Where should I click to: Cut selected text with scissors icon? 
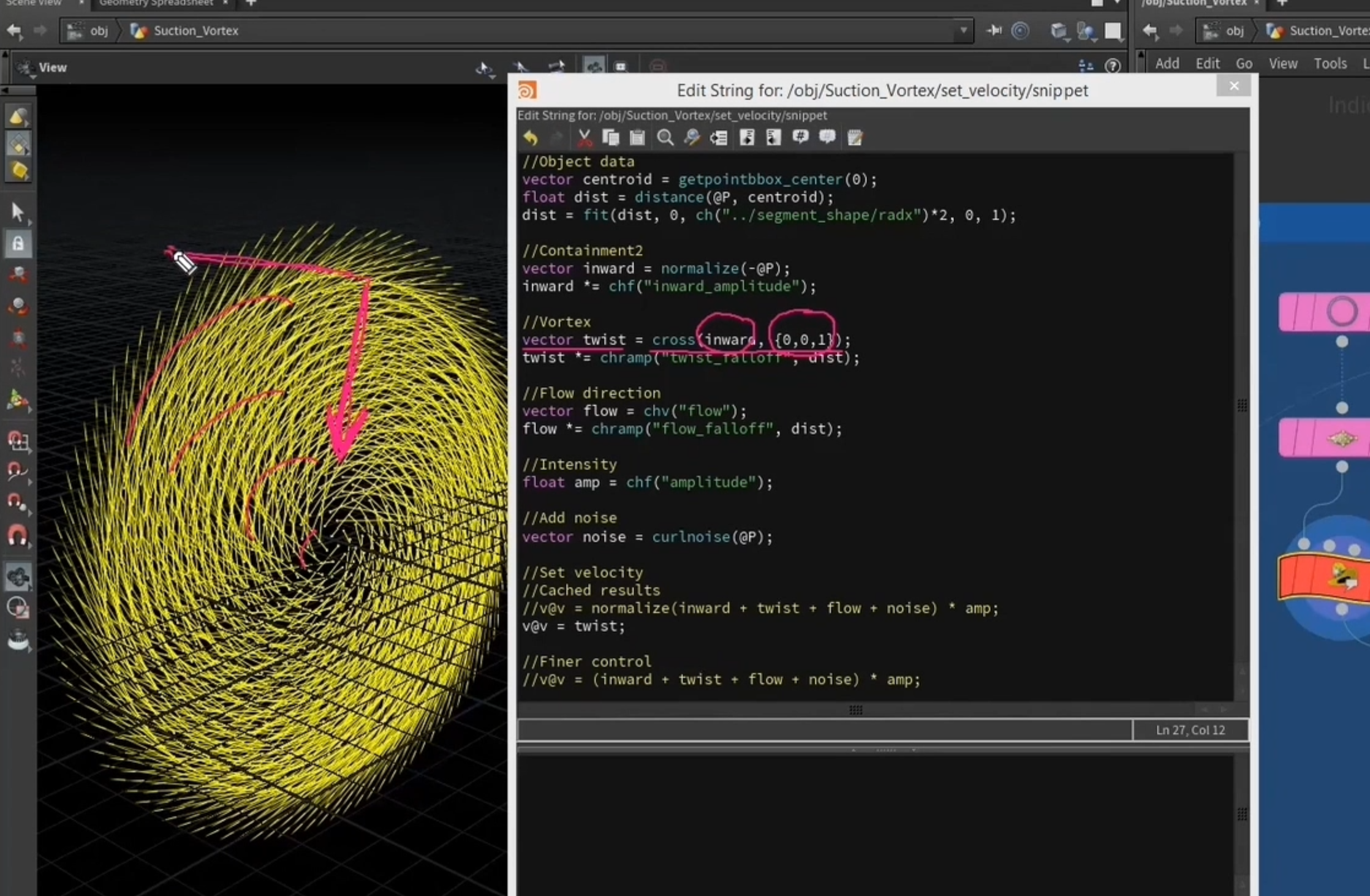[x=585, y=138]
